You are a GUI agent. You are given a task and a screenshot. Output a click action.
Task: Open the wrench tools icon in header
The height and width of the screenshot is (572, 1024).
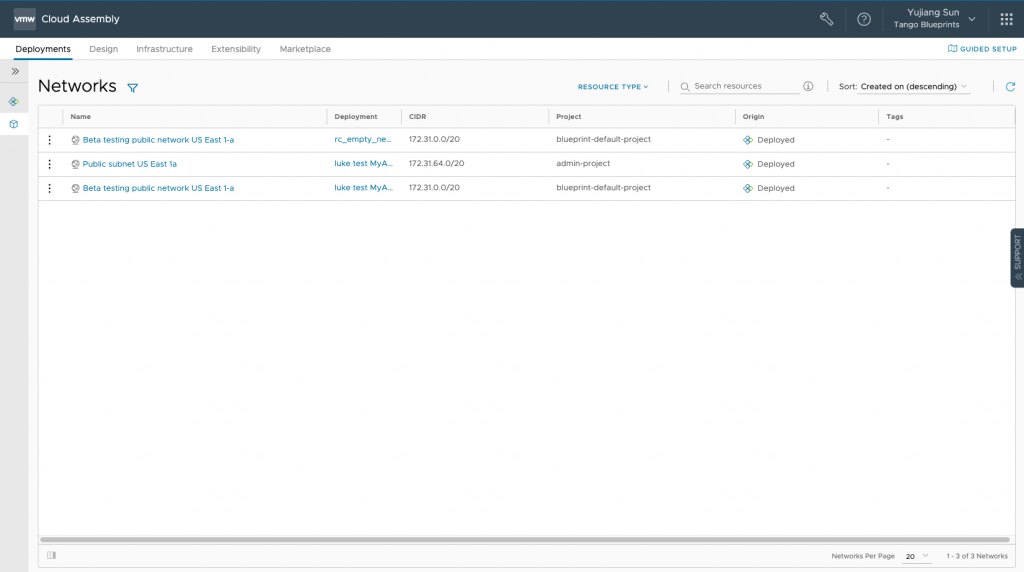click(826, 19)
